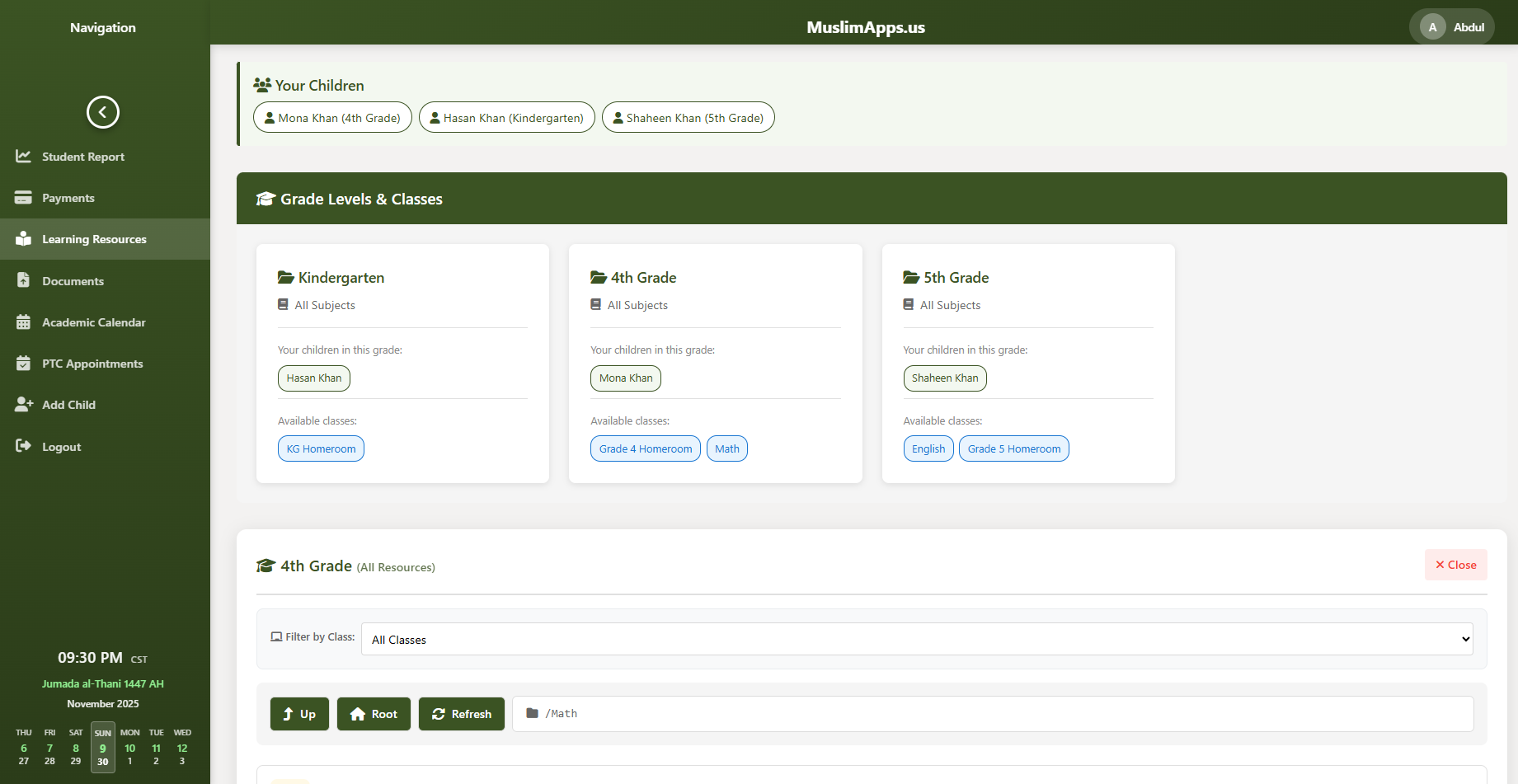Click the Payments card icon in sidebar

(x=24, y=198)
